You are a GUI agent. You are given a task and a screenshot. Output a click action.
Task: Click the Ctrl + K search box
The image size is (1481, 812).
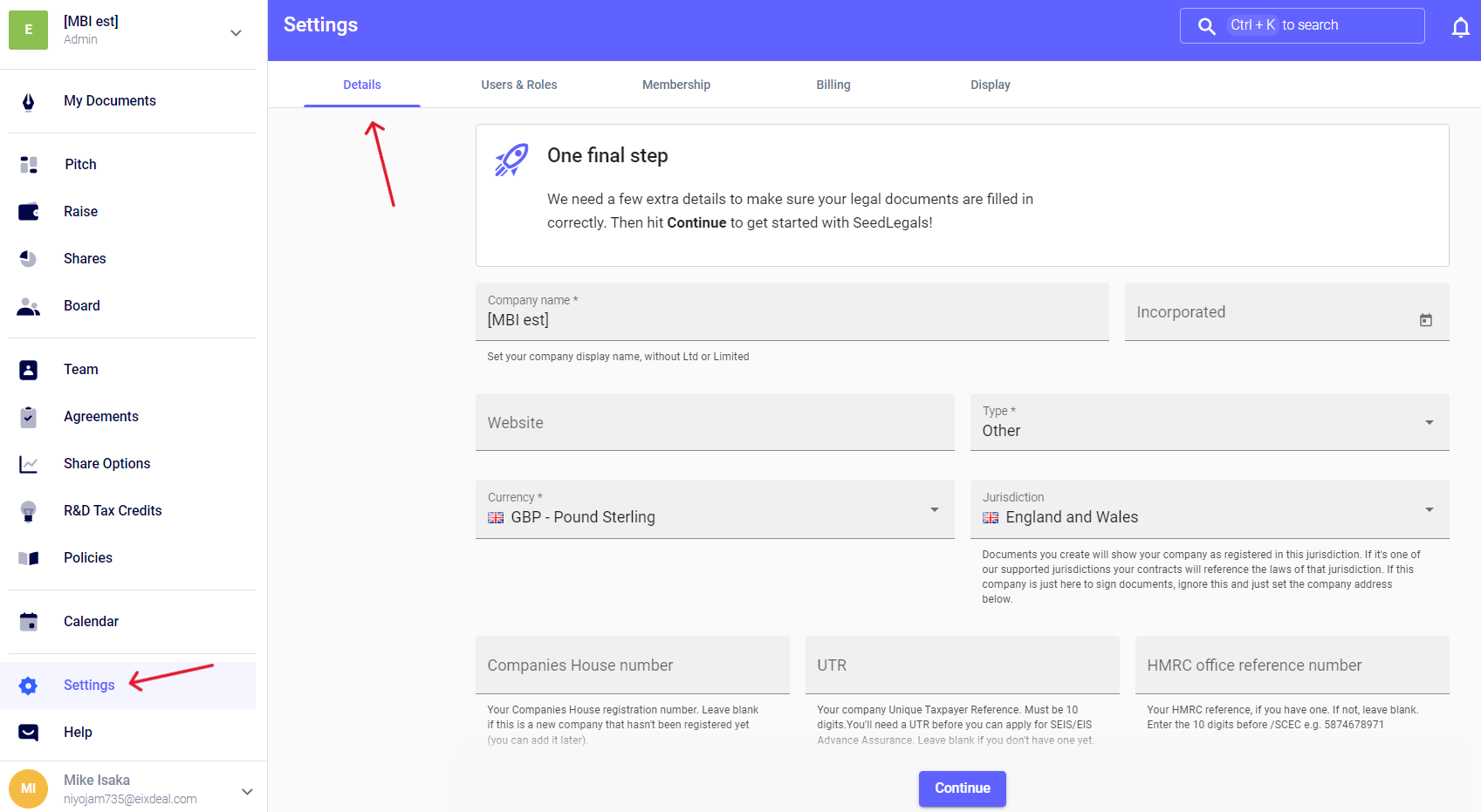(1301, 25)
